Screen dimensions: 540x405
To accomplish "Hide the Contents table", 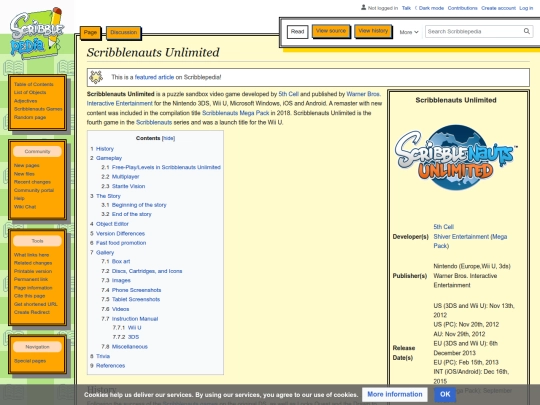I will click(168, 138).
